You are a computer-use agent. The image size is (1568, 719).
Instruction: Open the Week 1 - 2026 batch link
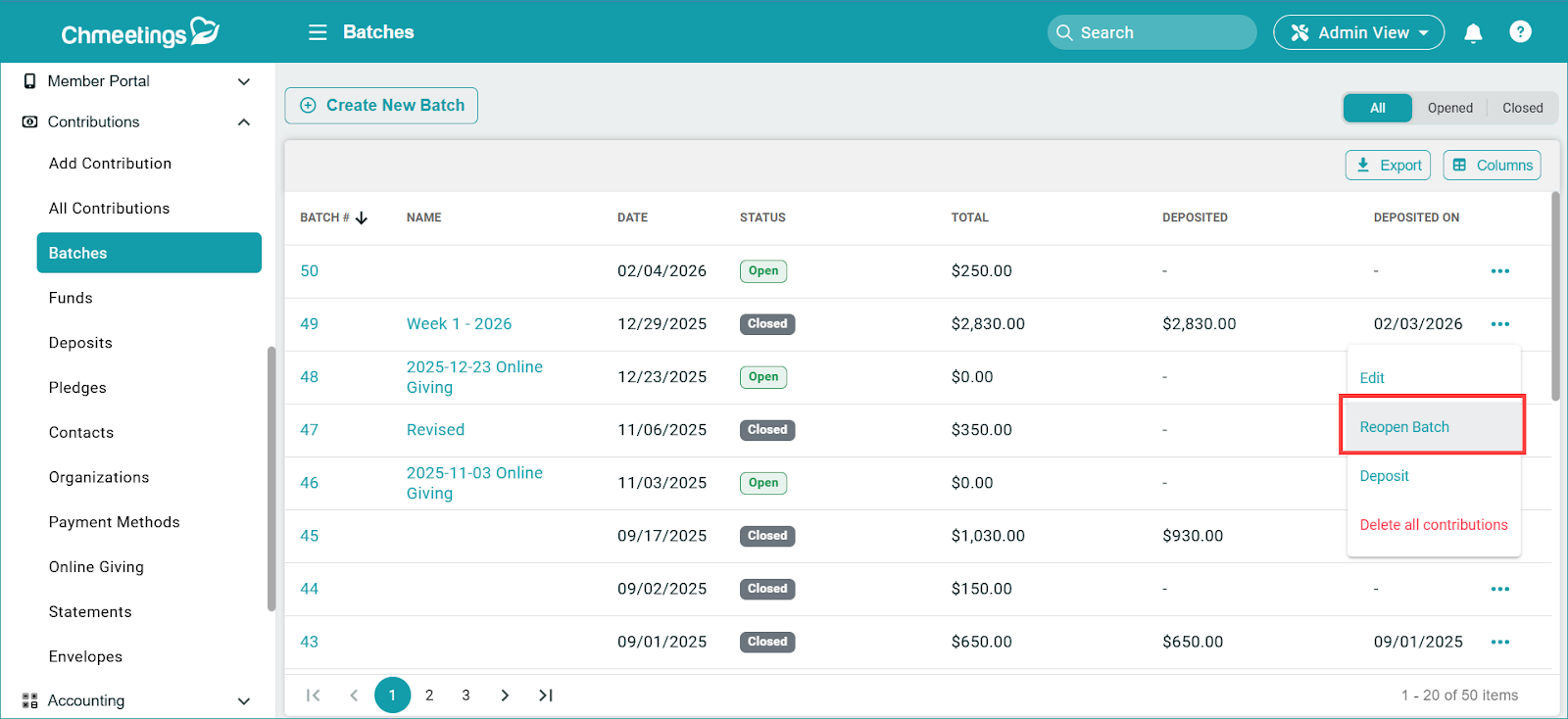(x=459, y=324)
